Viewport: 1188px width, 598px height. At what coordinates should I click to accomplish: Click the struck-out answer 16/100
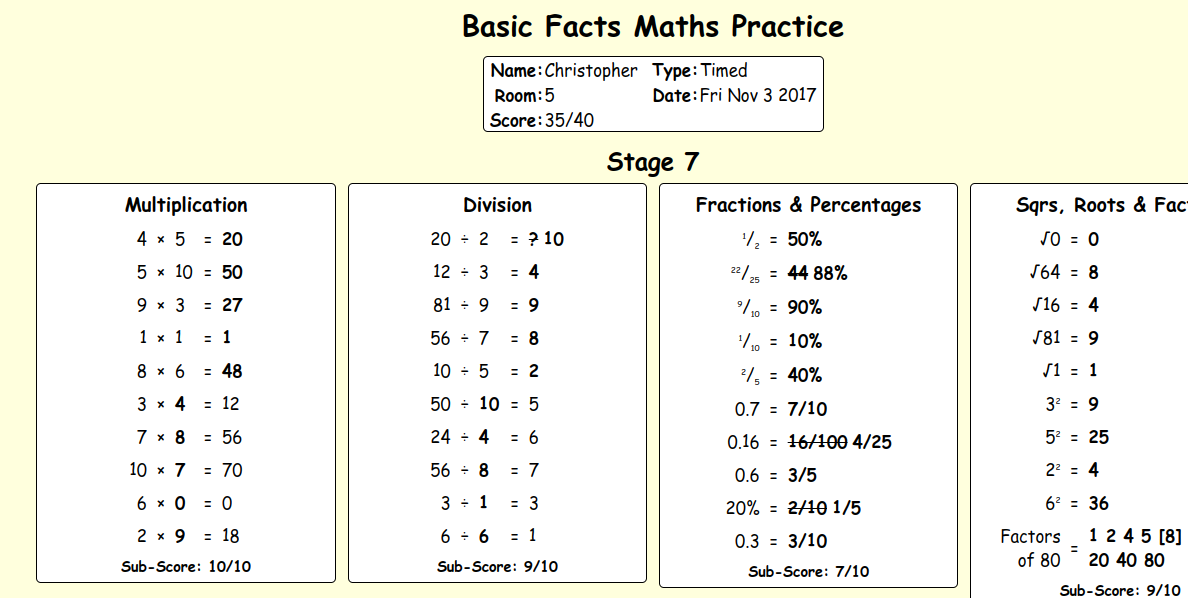pos(818,442)
